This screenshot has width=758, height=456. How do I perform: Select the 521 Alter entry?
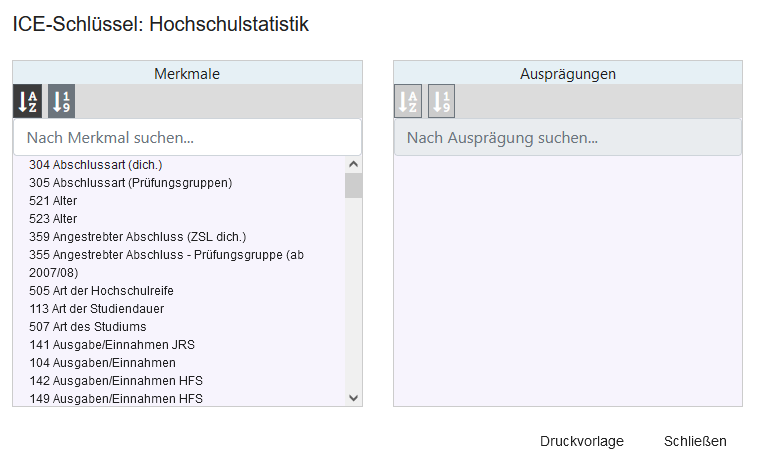(x=53, y=201)
